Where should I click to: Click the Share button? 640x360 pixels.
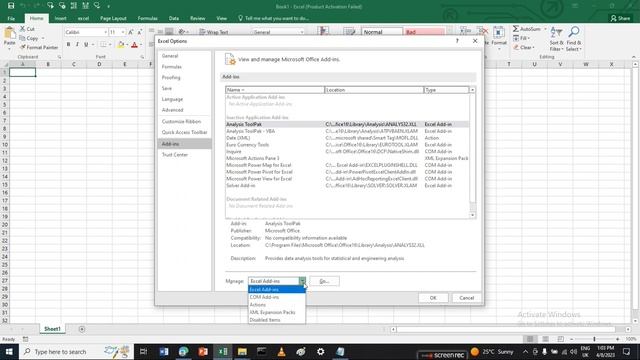pyautogui.click(x=620, y=18)
